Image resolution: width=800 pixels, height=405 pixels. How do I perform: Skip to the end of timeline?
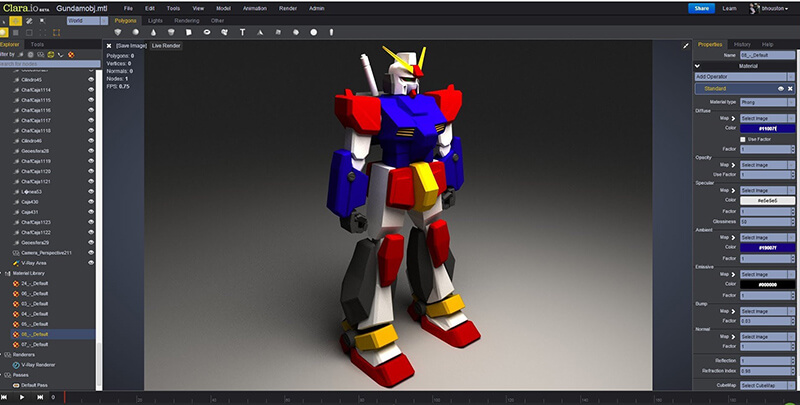pos(40,397)
